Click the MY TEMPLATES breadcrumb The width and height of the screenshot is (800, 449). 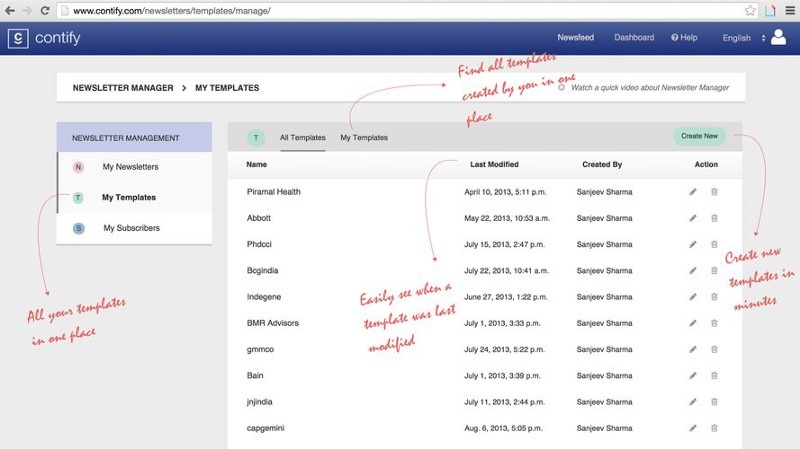(x=227, y=88)
